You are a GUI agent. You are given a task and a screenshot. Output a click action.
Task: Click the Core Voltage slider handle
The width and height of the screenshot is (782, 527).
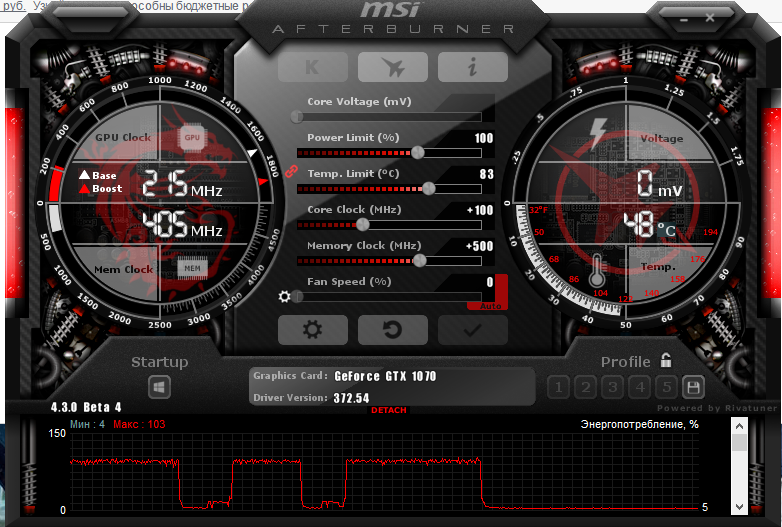tap(297, 117)
